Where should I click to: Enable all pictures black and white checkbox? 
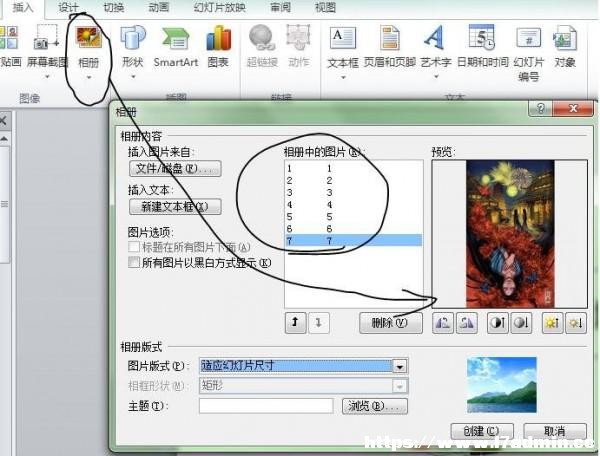134,262
